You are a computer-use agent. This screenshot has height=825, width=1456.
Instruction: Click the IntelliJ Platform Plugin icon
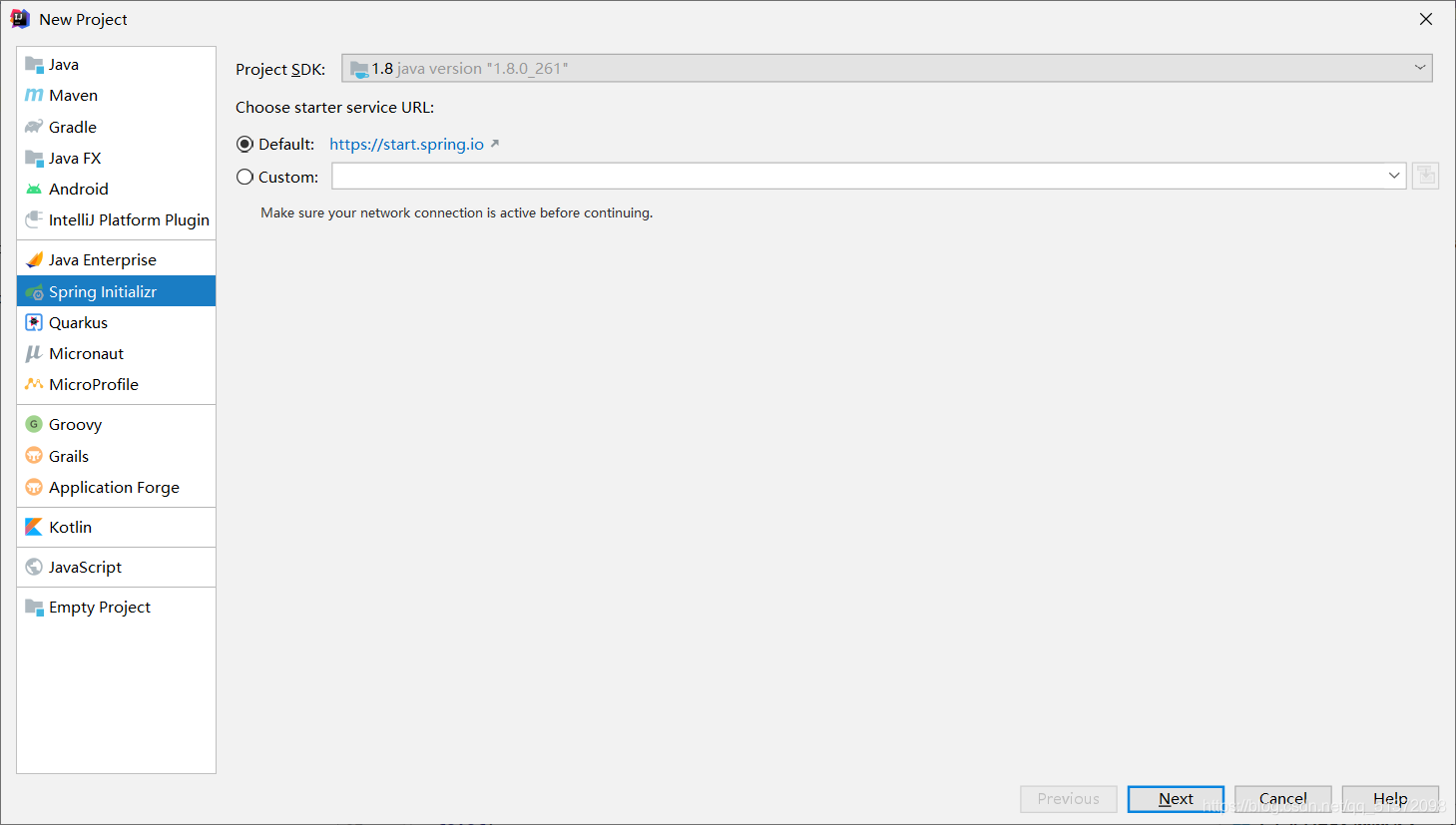(34, 219)
